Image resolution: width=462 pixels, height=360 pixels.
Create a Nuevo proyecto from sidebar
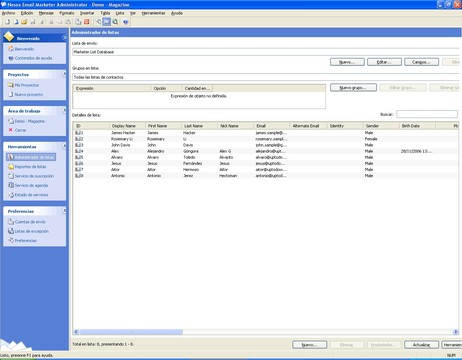[x=25, y=95]
